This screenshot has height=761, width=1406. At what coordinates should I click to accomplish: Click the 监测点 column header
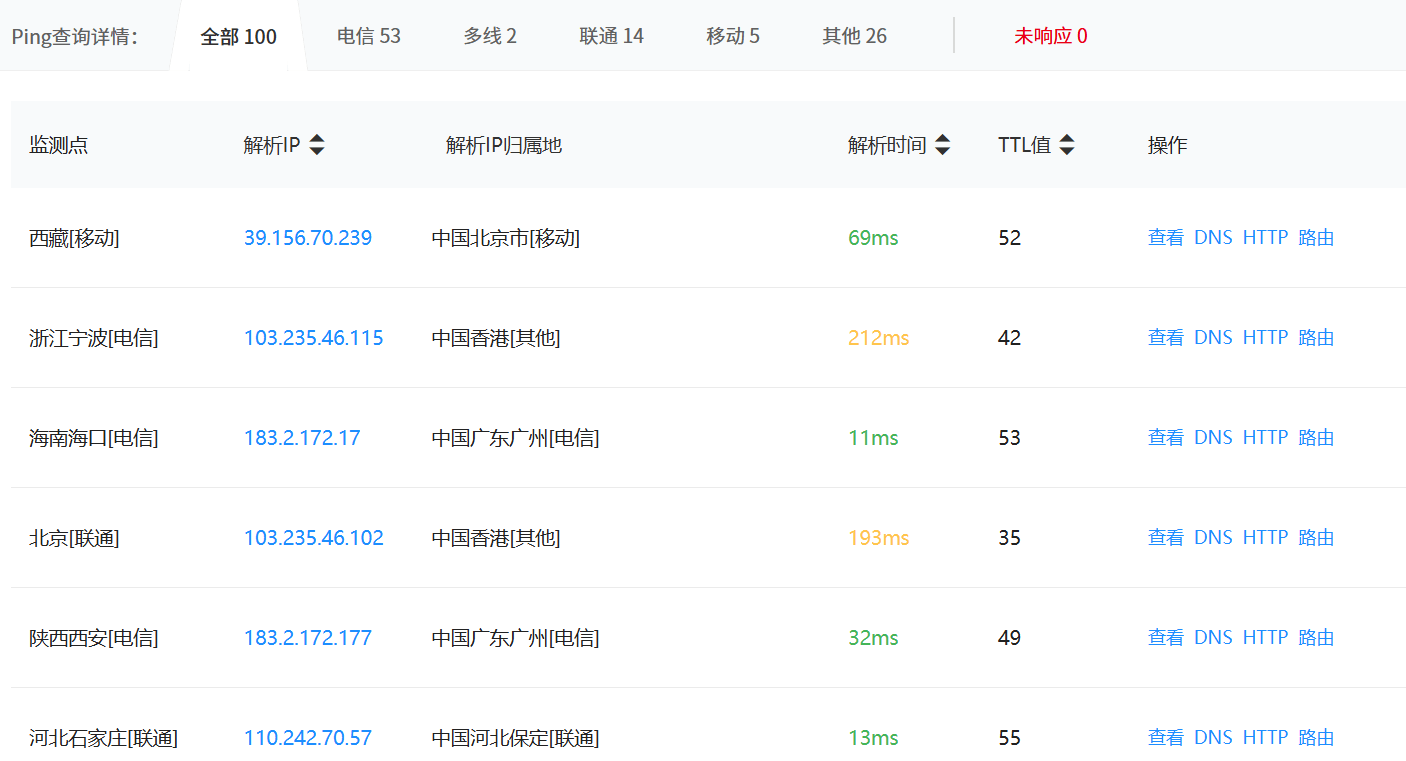pos(59,145)
